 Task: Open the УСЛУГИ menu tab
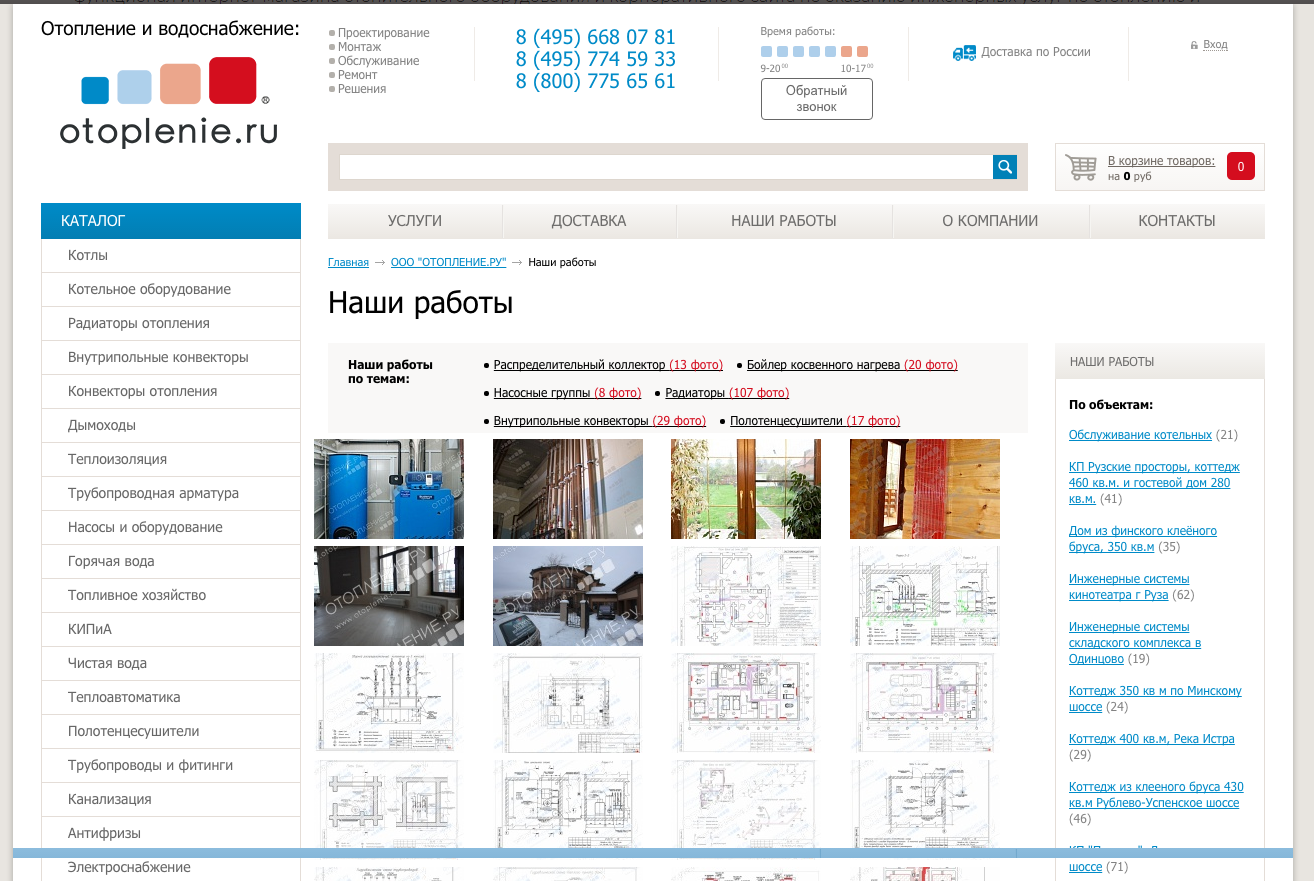point(415,221)
